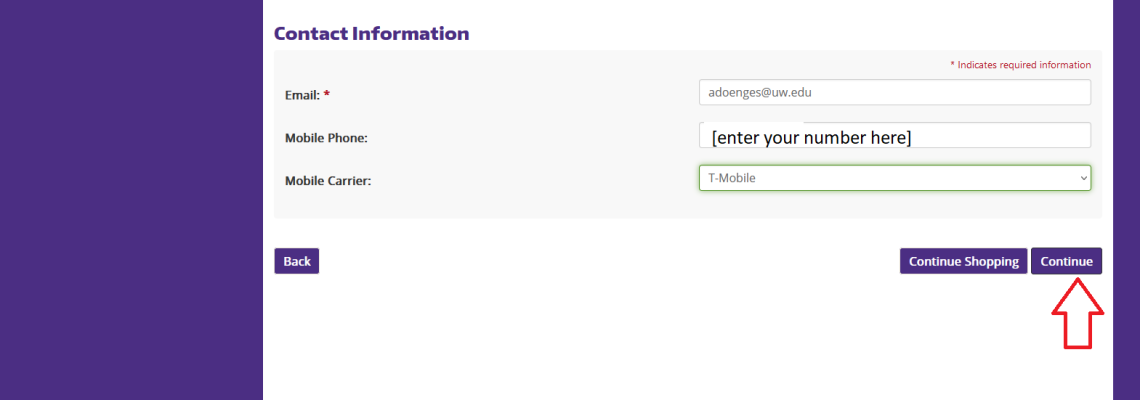Click the enter your number here placeholder
This screenshot has height=400, width=1140.
(811, 137)
